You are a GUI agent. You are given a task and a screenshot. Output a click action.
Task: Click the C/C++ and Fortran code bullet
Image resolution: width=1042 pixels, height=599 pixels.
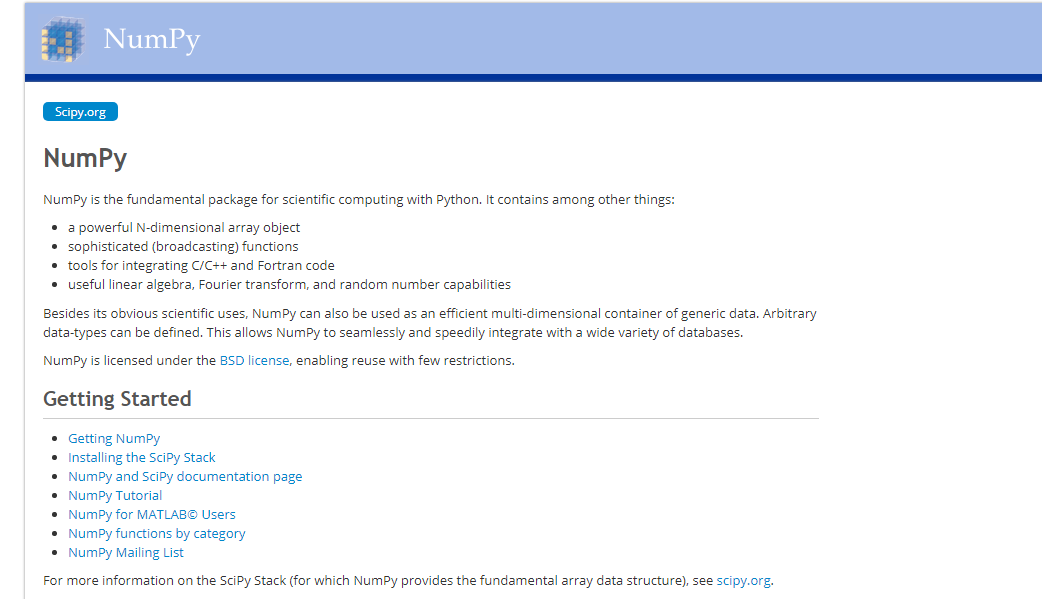(x=201, y=265)
